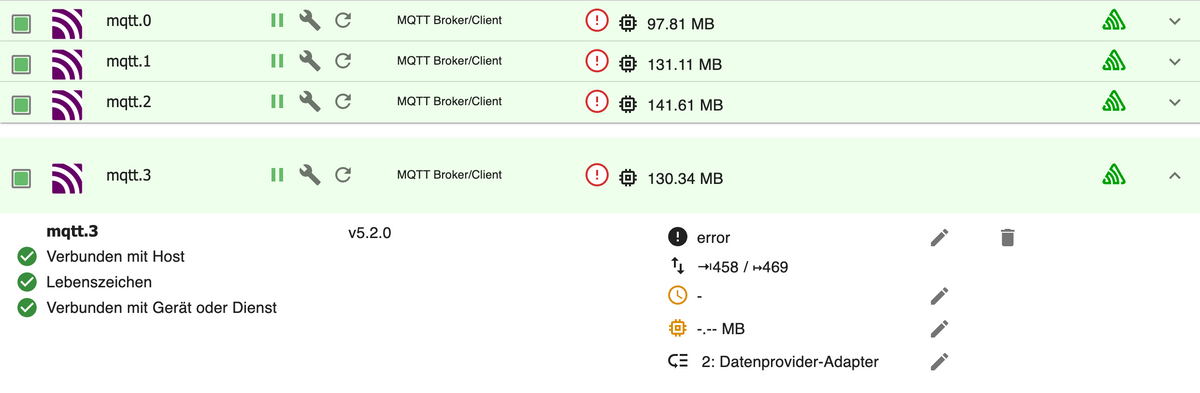Expand the mqtt.1 row chevron

click(x=1175, y=61)
